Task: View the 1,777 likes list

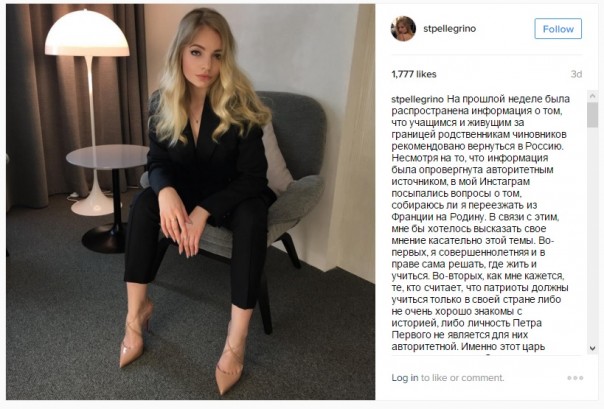Action: pos(414,74)
